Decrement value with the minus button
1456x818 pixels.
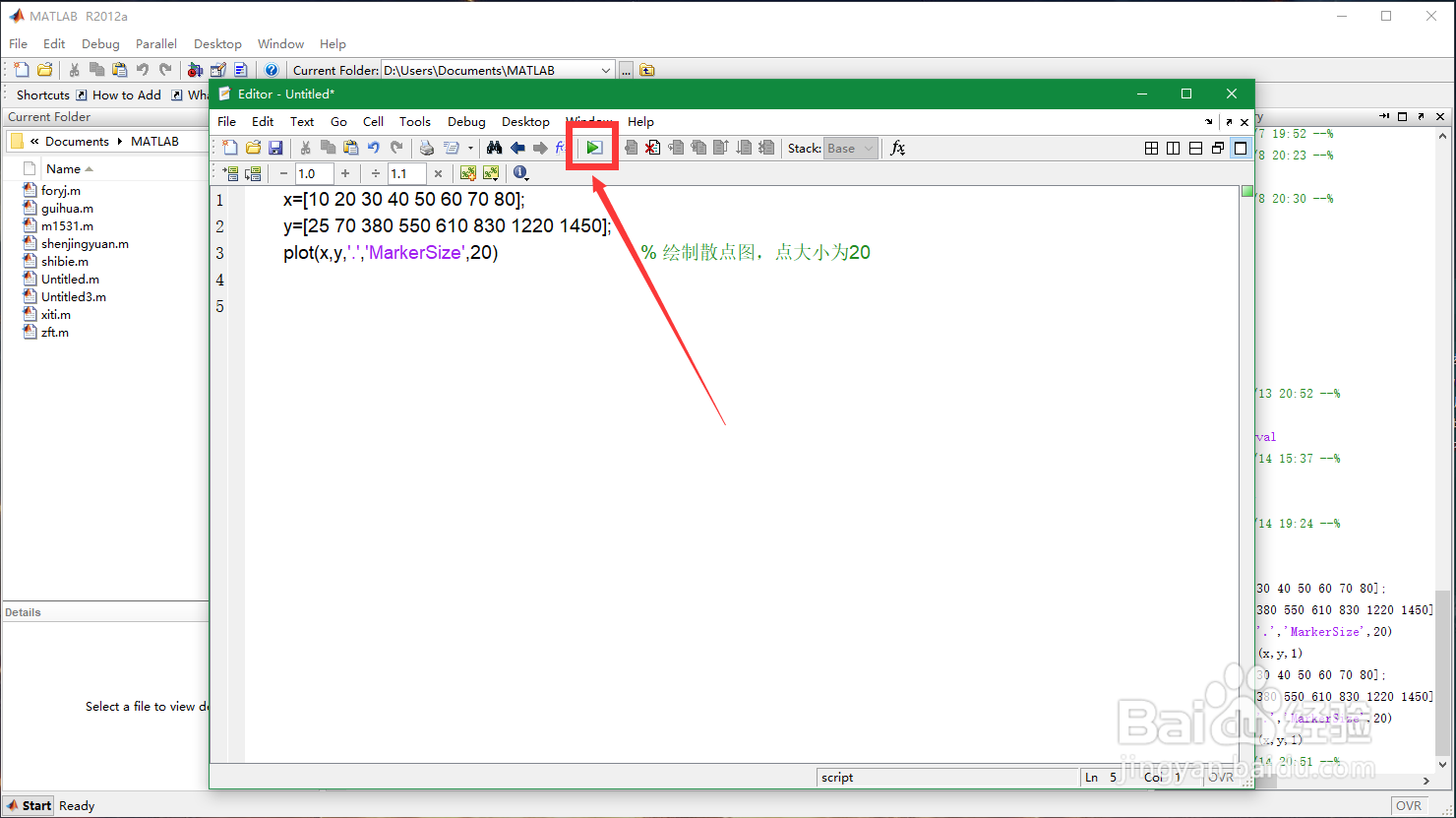click(x=283, y=173)
